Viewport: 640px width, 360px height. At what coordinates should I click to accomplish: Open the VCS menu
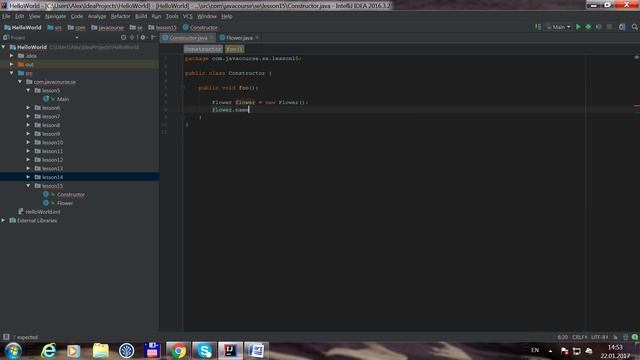pyautogui.click(x=187, y=16)
